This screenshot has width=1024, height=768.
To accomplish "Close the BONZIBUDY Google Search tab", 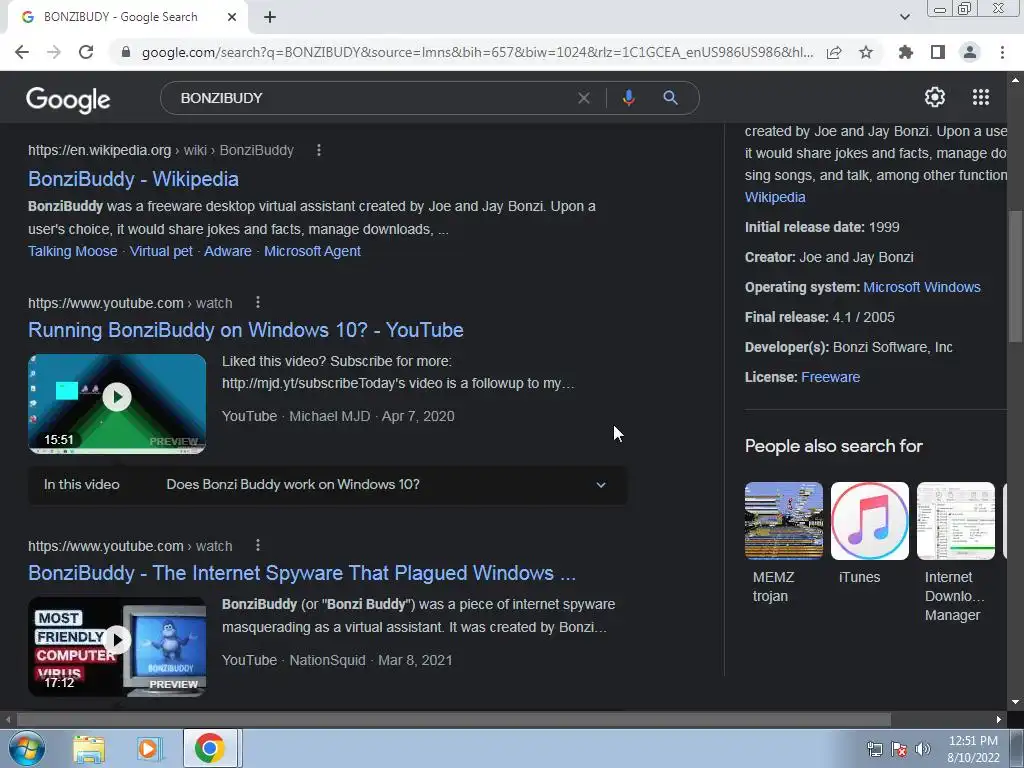I will pos(231,17).
